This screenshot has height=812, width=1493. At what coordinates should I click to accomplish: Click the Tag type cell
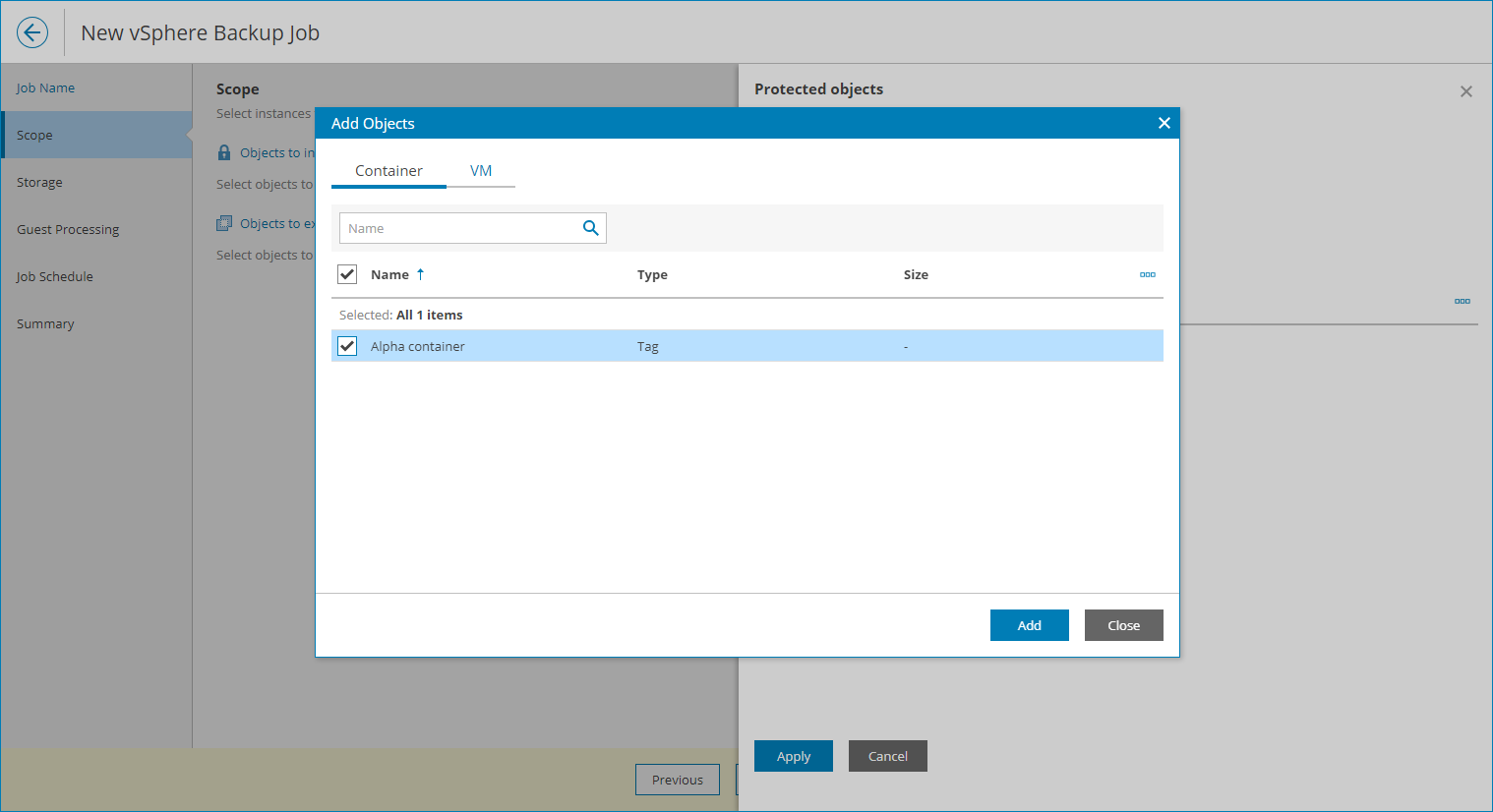tap(648, 346)
